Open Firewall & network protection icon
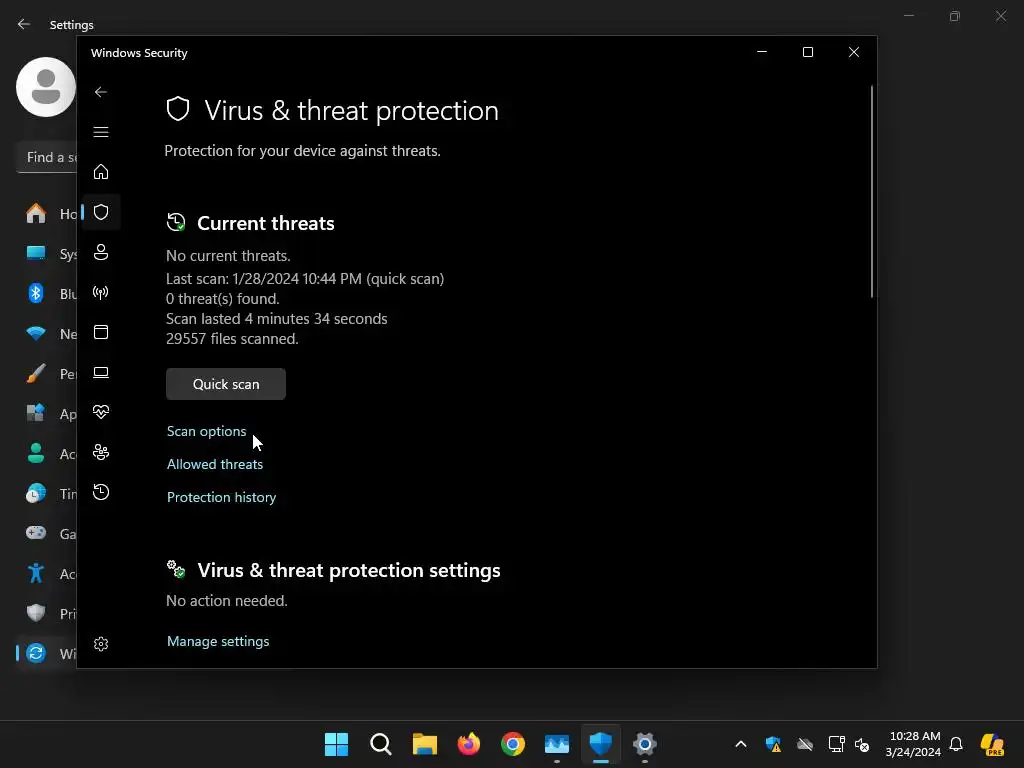This screenshot has width=1024, height=768. [101, 292]
